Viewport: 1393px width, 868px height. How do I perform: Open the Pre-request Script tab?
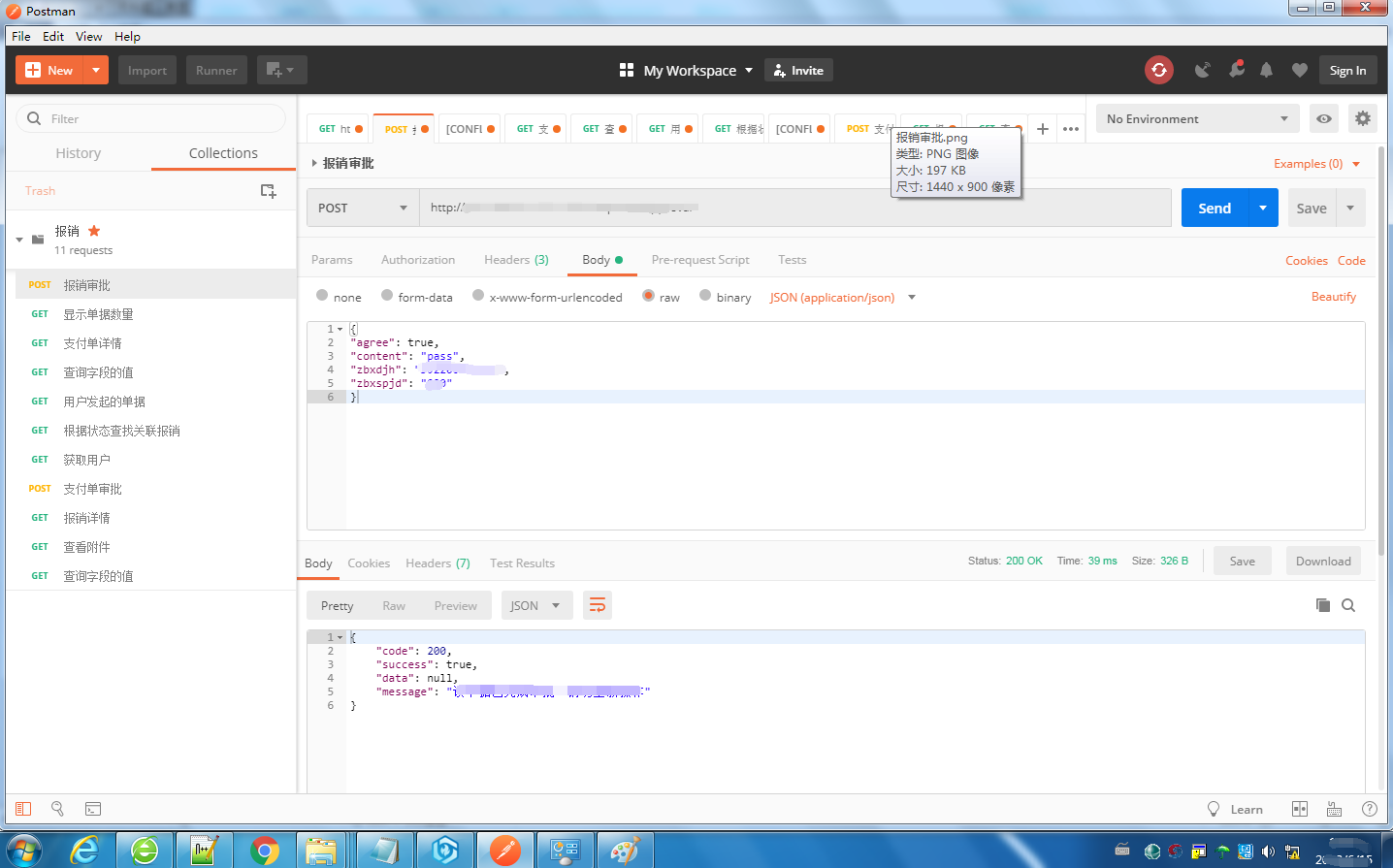(x=699, y=260)
